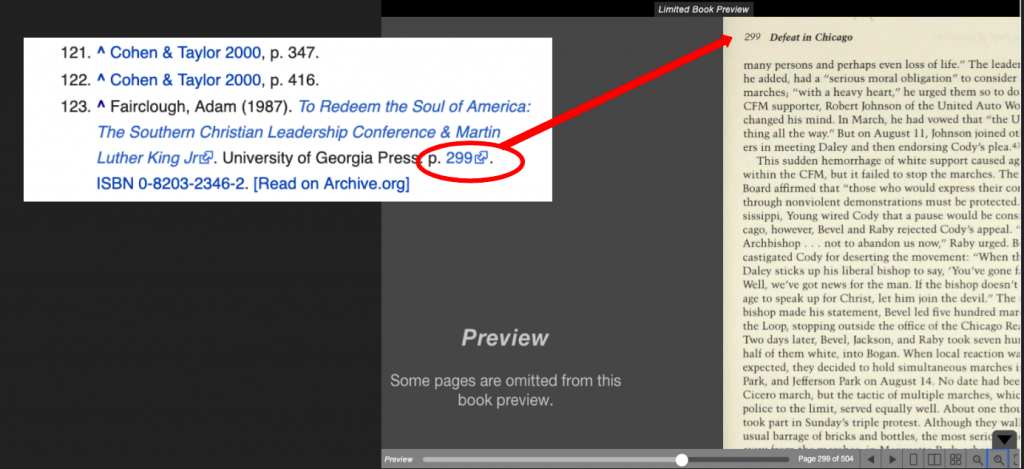
Task: Jump back via caret of reference 121
Action: (x=101, y=54)
